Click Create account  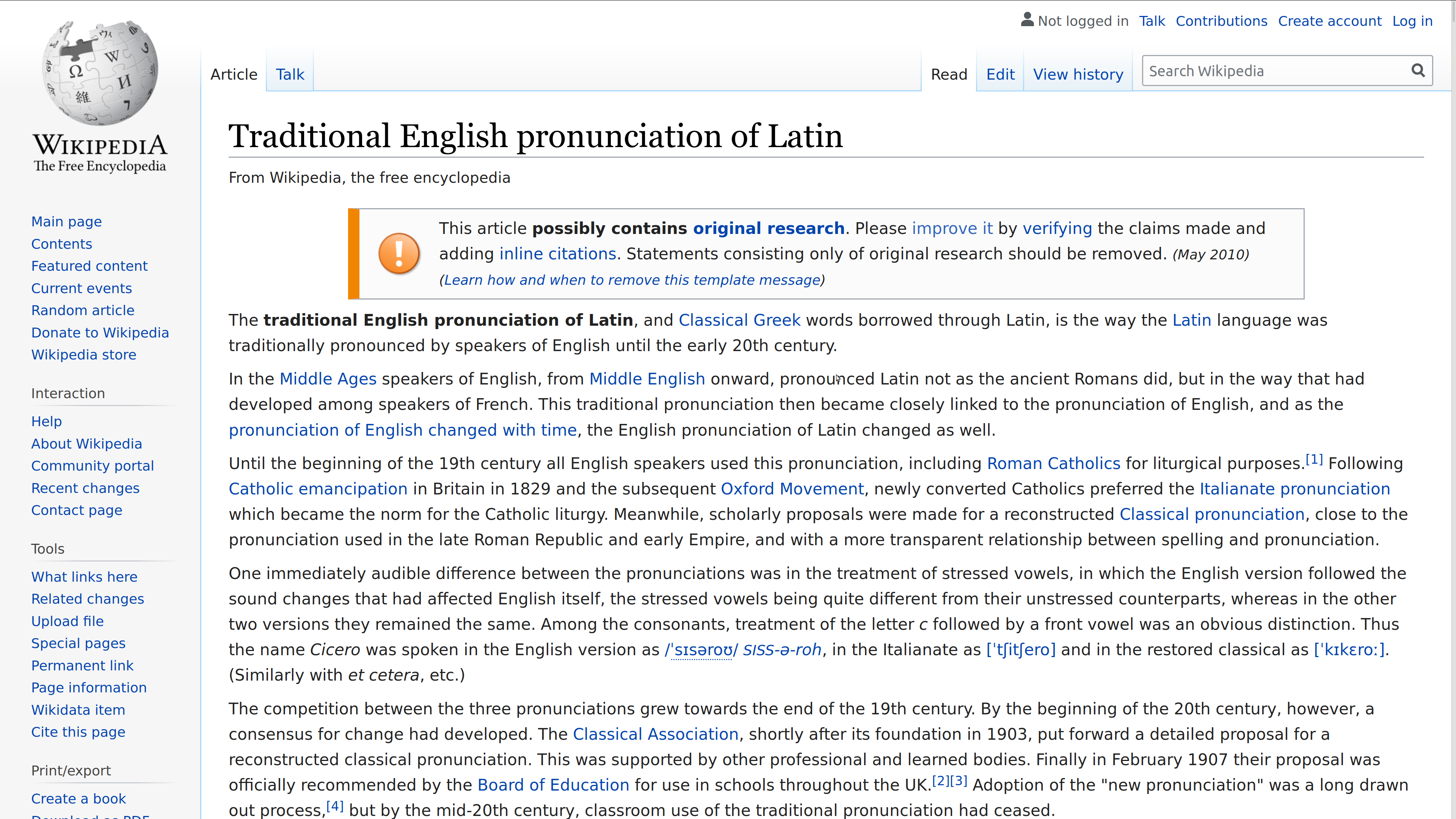(1329, 21)
